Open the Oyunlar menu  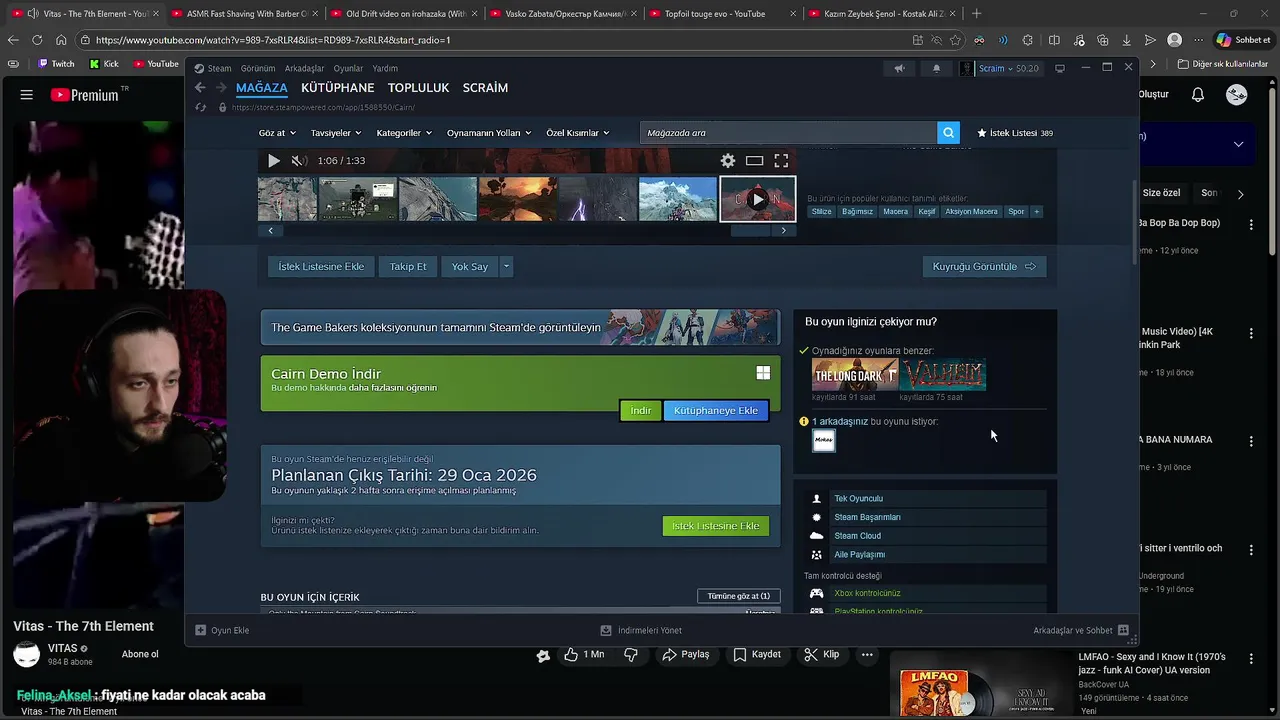[x=348, y=68]
